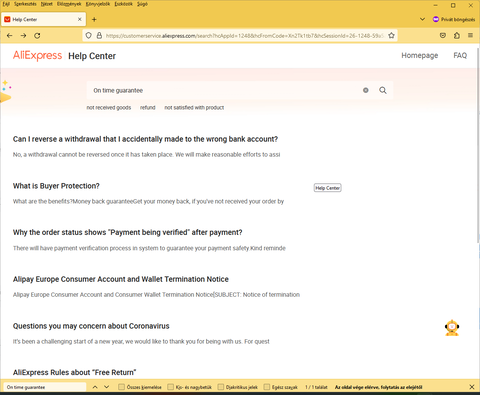Image resolution: width=480 pixels, height=395 pixels.
Task: Bookmark this page with the star
Action: (x=391, y=35)
